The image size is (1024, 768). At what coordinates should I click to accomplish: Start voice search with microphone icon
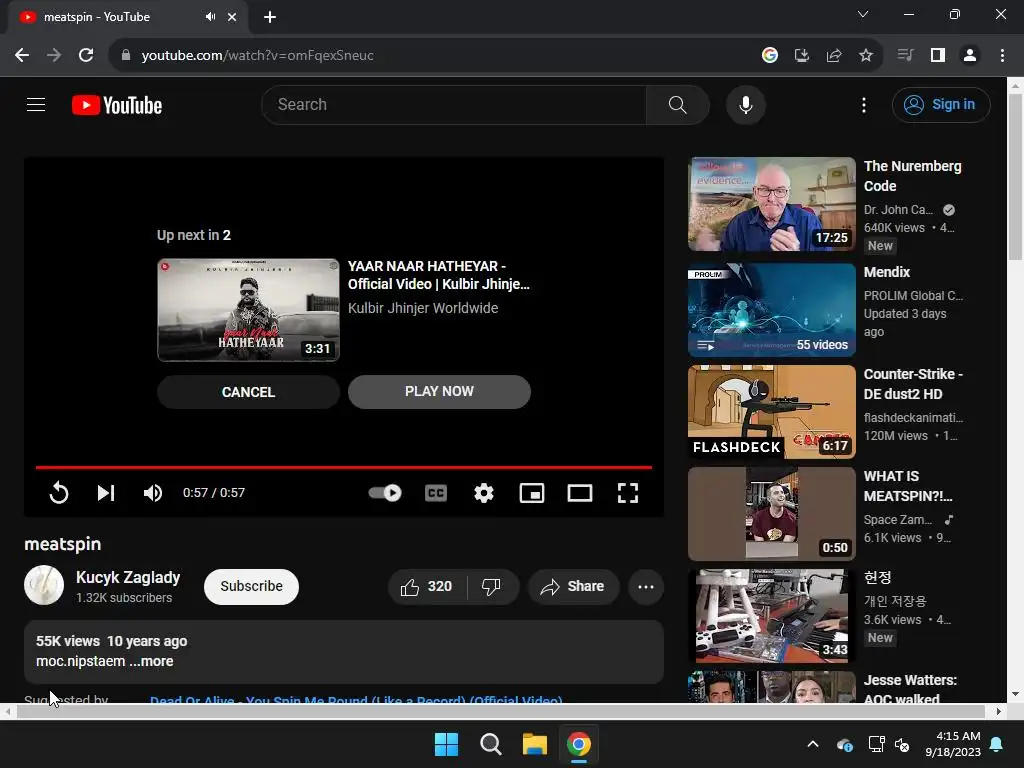click(745, 104)
